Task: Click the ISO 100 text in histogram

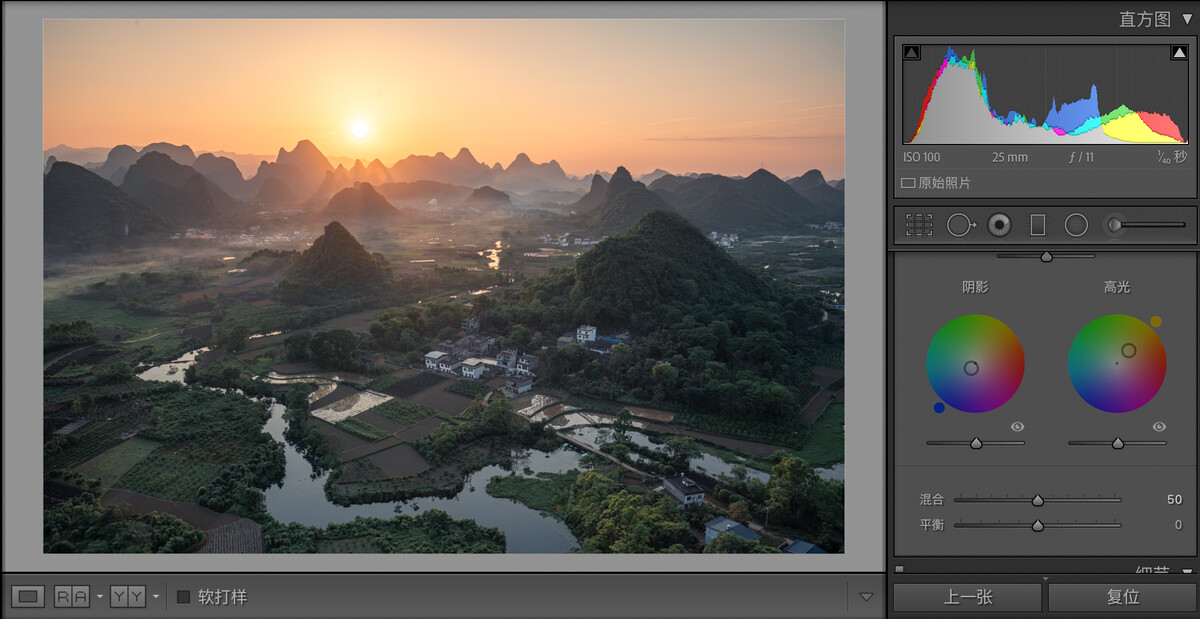Action: click(x=922, y=157)
